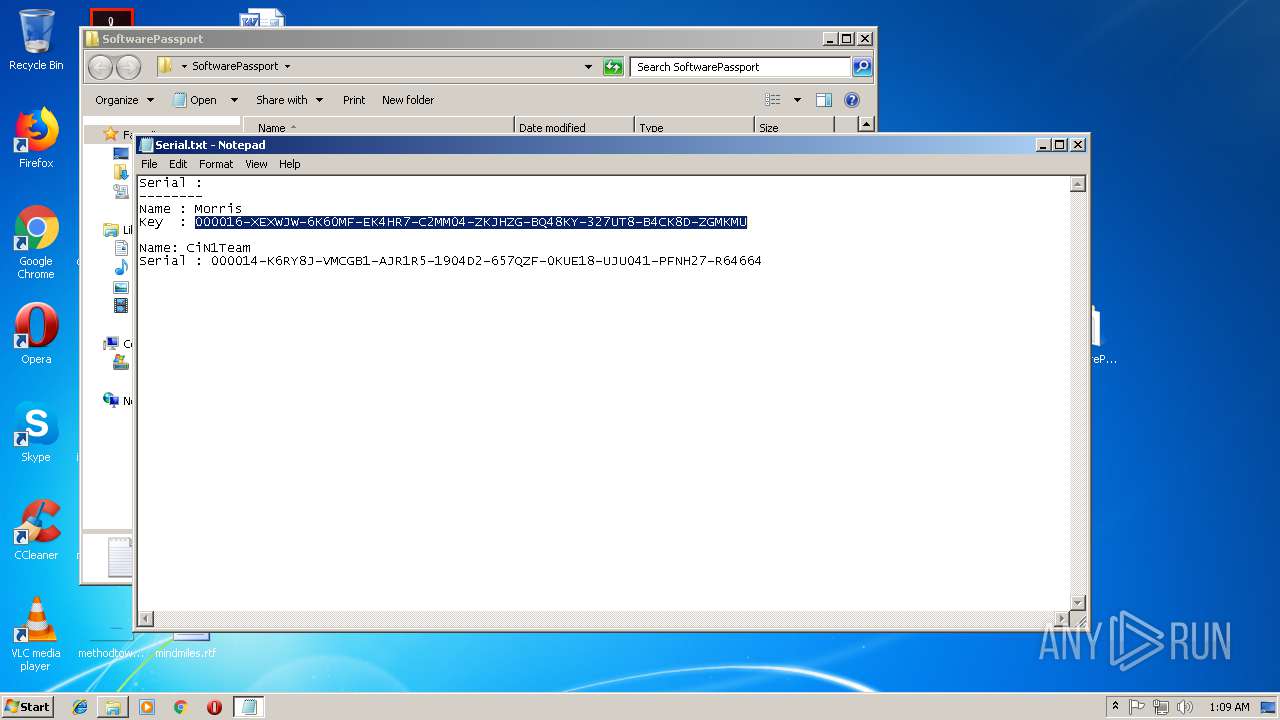Expand Open button dropdown arrow
Screen dimensions: 1280x720
click(234, 100)
